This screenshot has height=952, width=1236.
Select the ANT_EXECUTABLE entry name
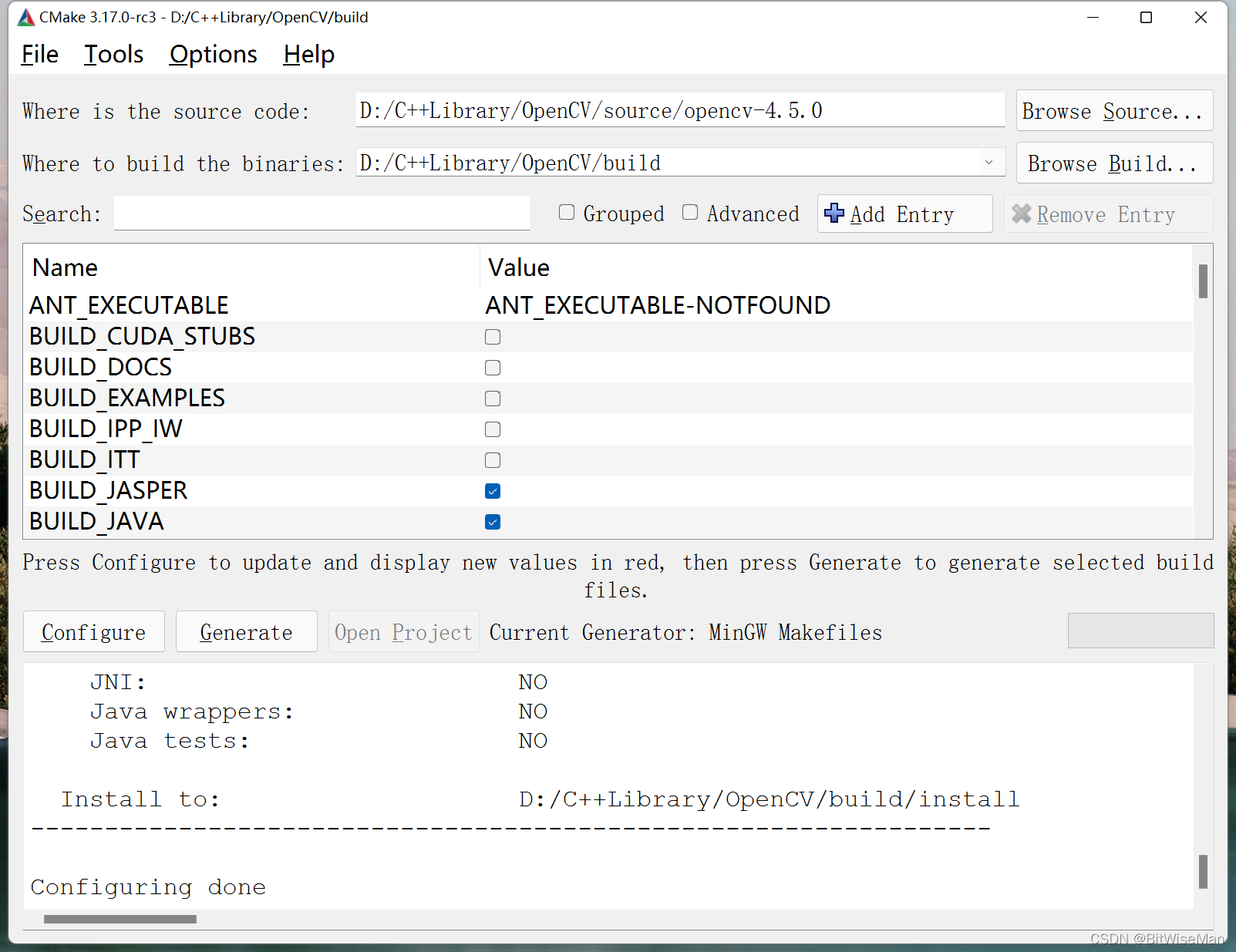[129, 305]
